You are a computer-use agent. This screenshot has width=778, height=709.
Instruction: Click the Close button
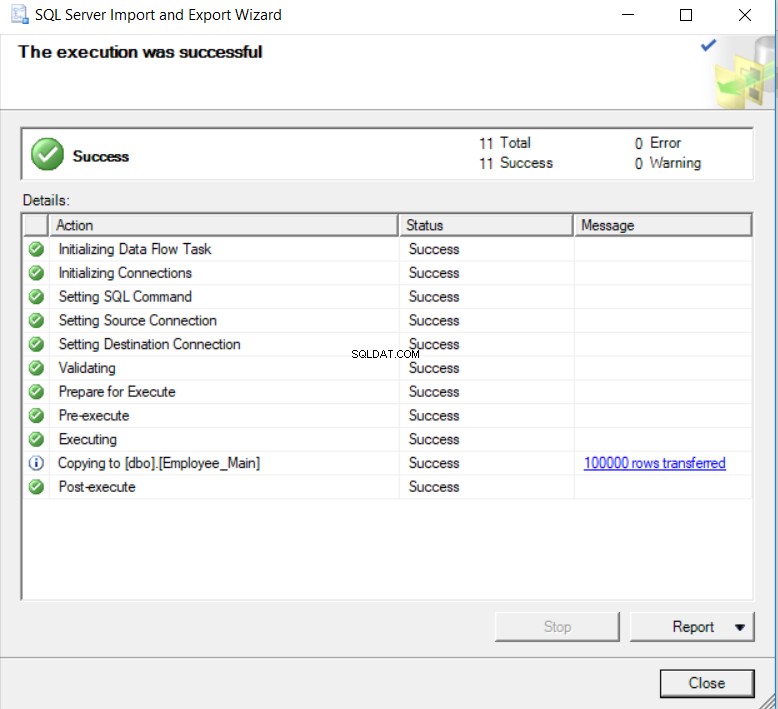pyautogui.click(x=707, y=683)
